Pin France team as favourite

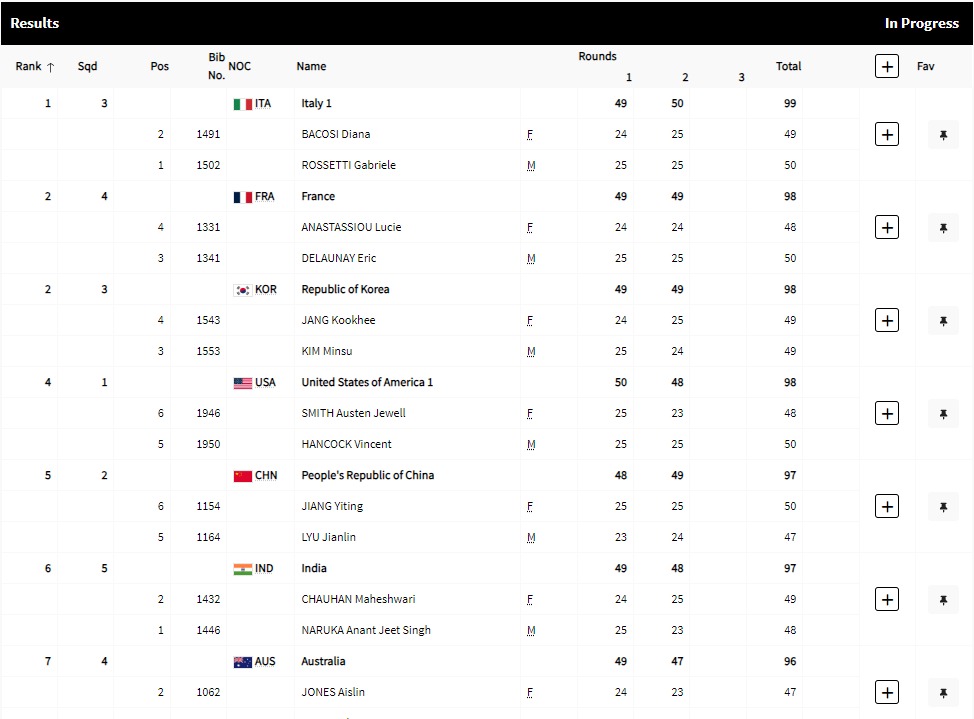coord(943,227)
